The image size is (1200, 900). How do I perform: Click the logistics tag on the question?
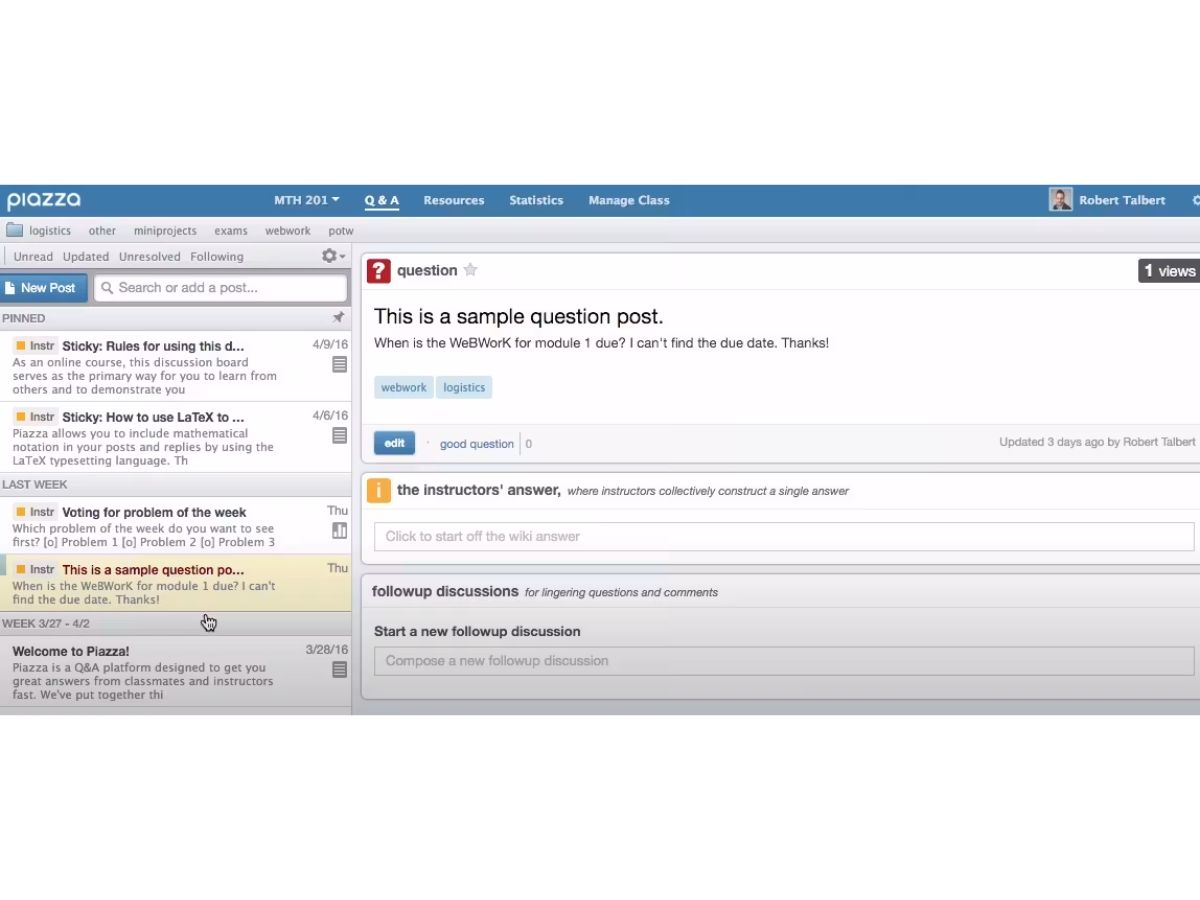(x=464, y=388)
